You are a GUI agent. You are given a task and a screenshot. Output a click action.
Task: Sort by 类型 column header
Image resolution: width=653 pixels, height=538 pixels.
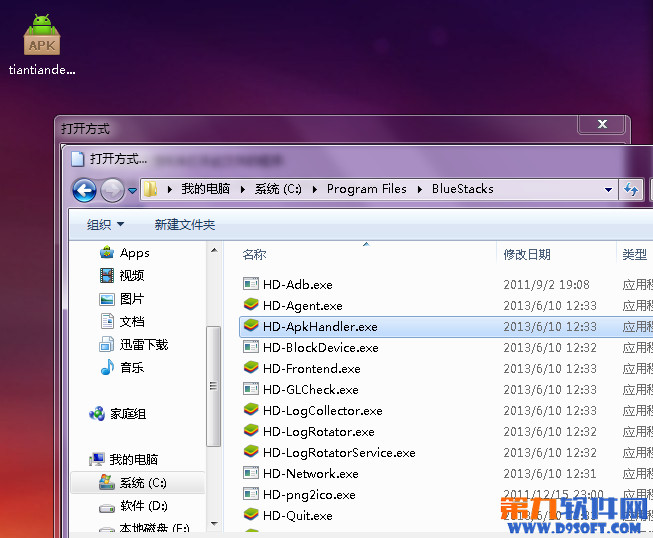pos(634,254)
